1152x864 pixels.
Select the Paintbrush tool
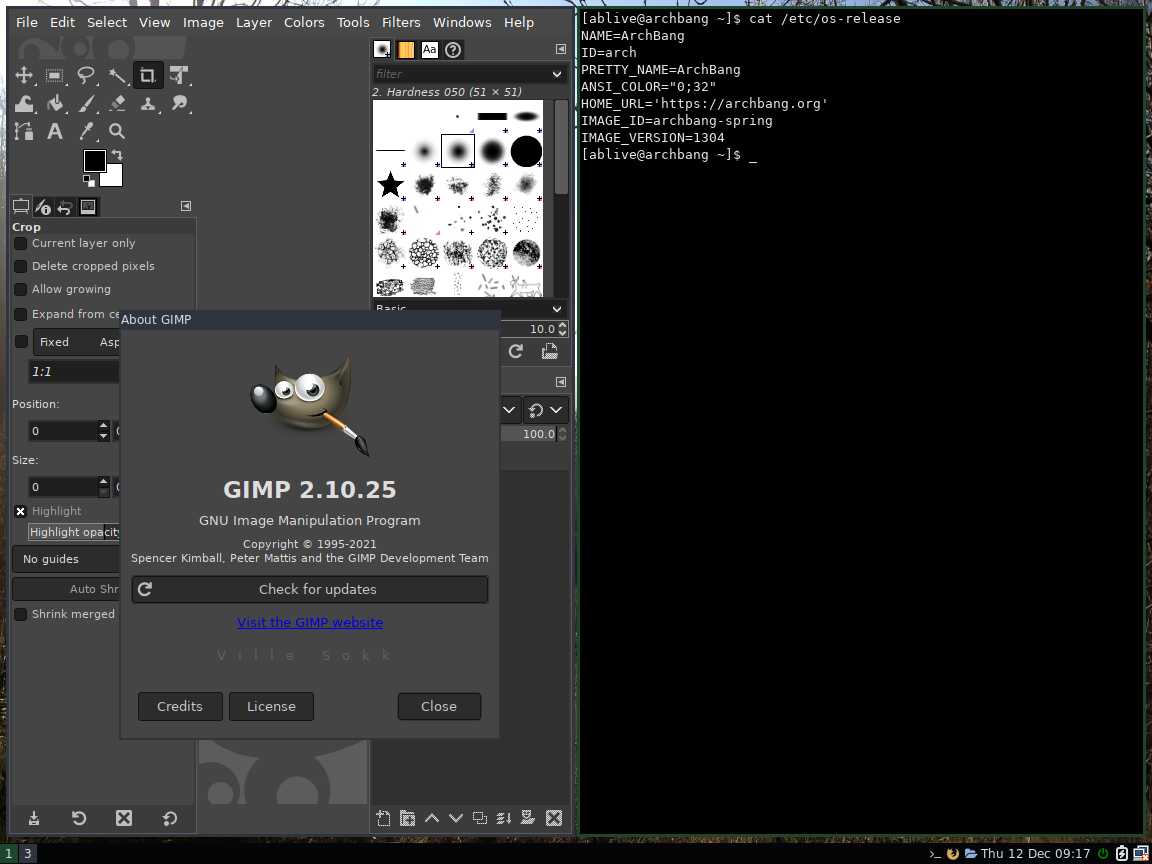click(86, 104)
